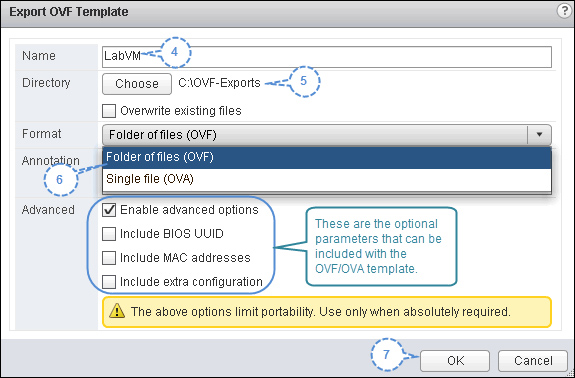Choose Single file (OVA) from list

[327, 179]
